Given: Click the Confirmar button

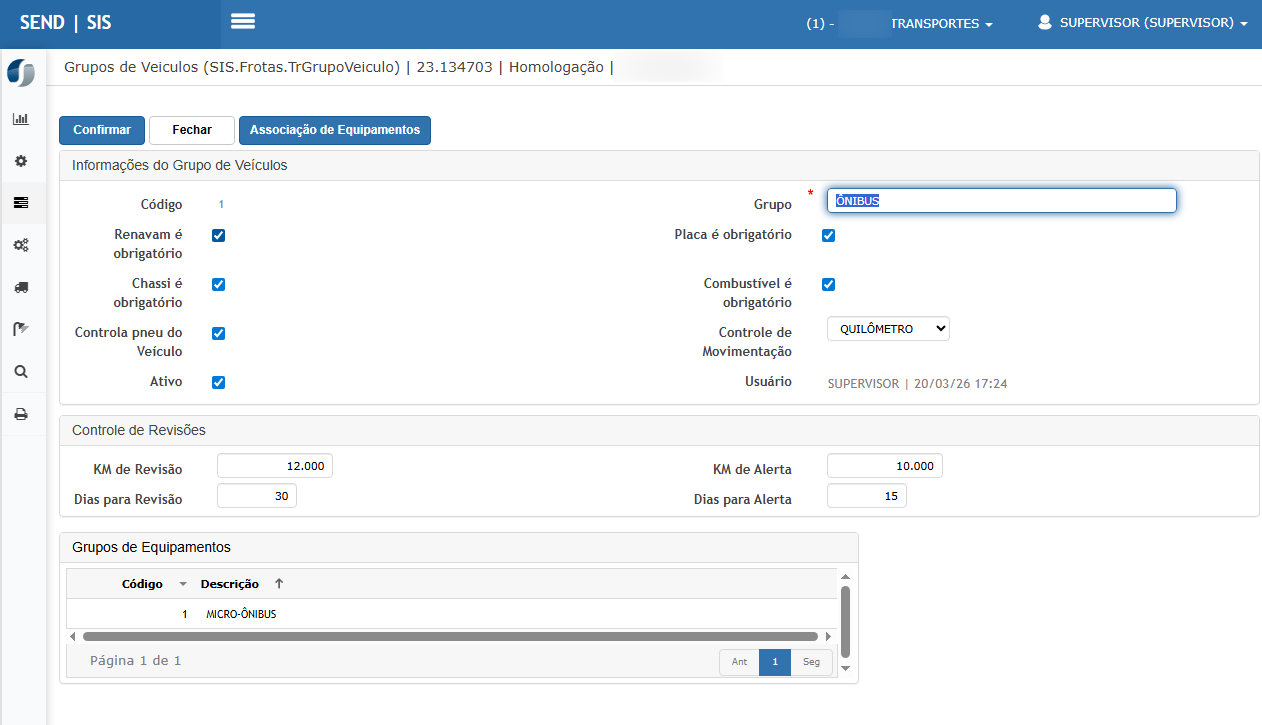Looking at the screenshot, I should 102,131.
